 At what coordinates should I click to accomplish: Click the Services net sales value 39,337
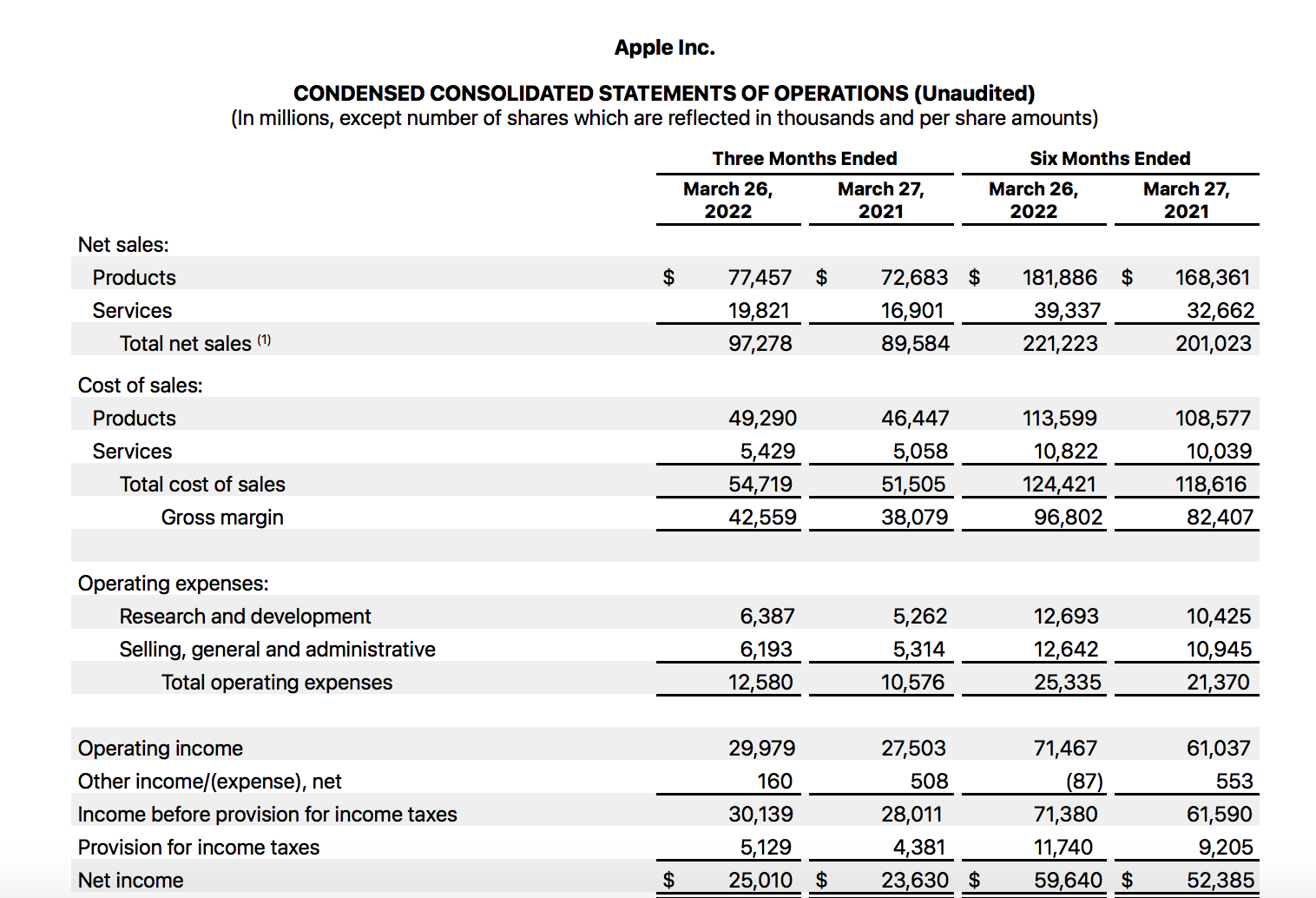click(1067, 311)
